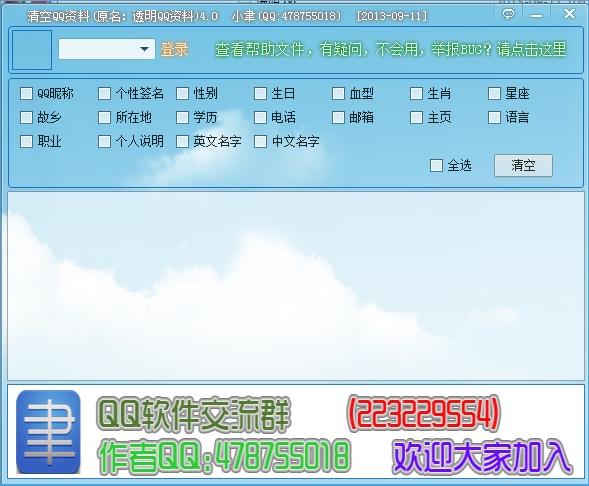Open the green help file link
The height and width of the screenshot is (486, 589).
391,49
